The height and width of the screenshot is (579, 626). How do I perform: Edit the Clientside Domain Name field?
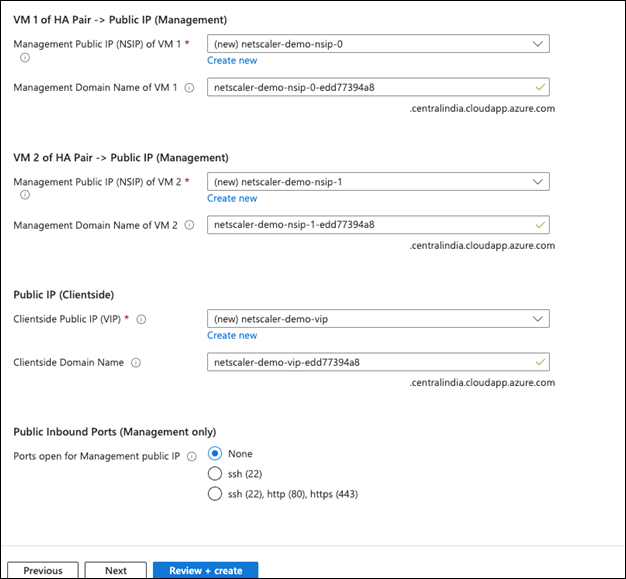(378, 362)
